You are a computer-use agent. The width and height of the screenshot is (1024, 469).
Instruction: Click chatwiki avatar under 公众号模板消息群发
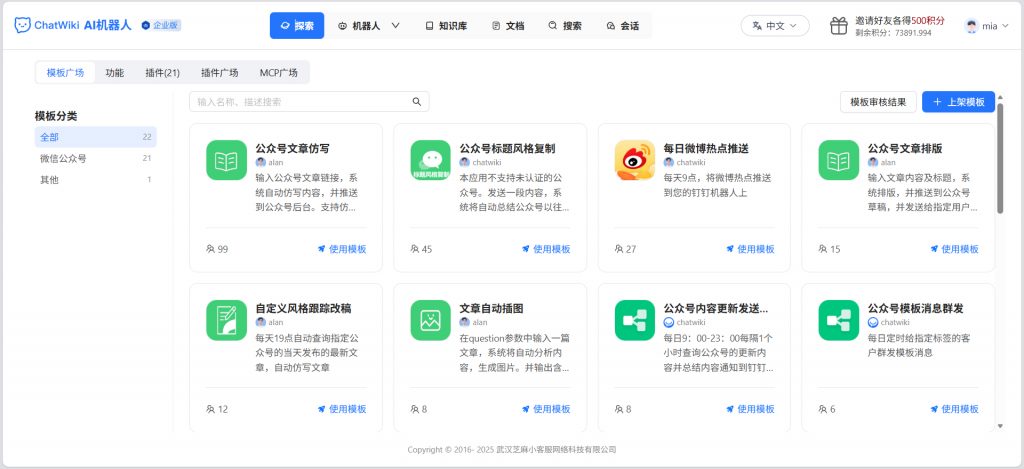point(872,322)
